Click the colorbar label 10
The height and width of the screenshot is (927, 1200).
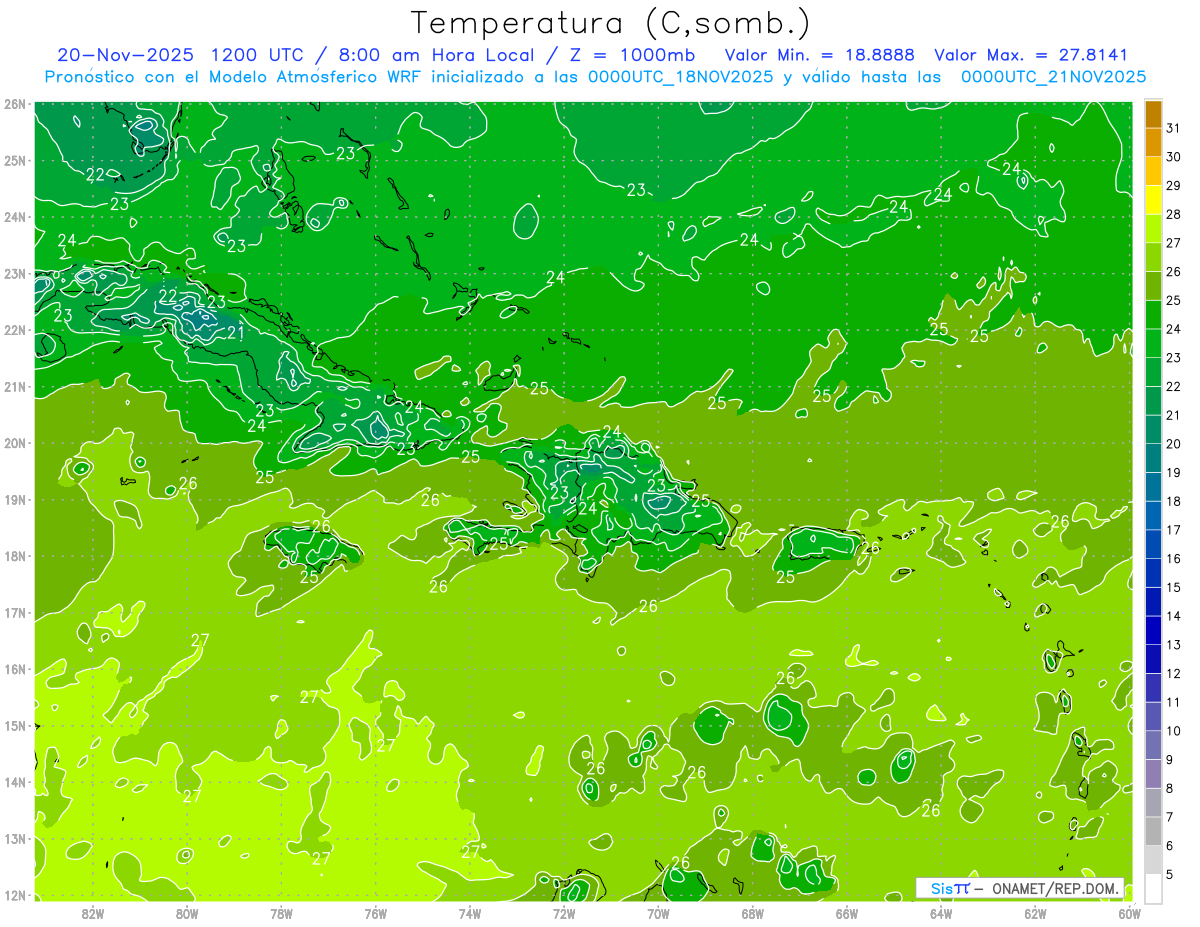click(x=1174, y=731)
